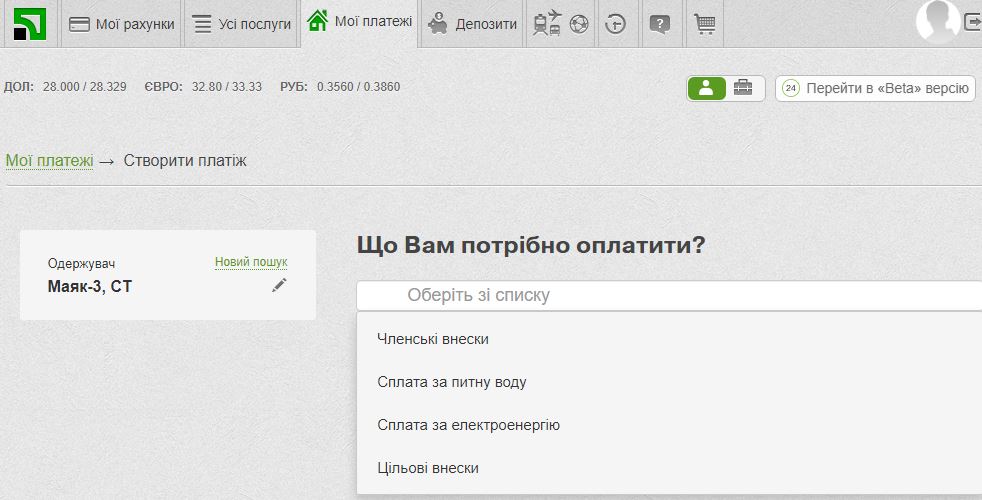Open the train and plane tickets icon
Screen dimensions: 982x500
pyautogui.click(x=547, y=23)
